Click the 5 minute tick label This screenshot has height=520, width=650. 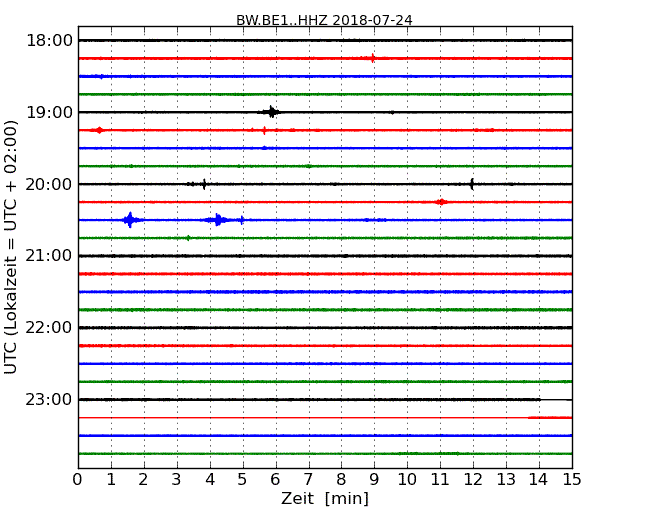242,479
